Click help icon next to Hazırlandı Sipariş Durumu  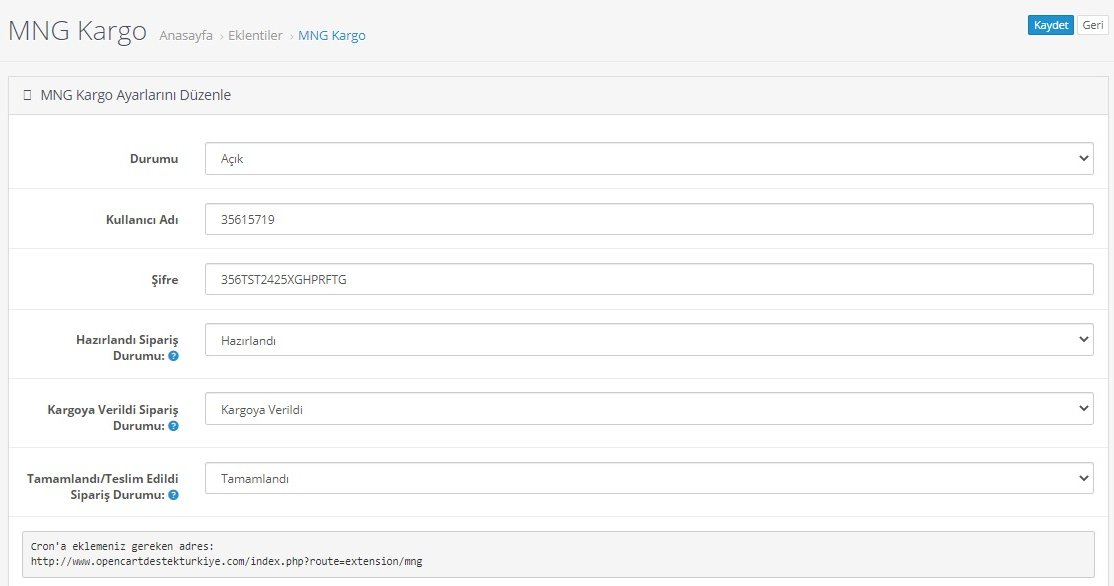(x=173, y=356)
